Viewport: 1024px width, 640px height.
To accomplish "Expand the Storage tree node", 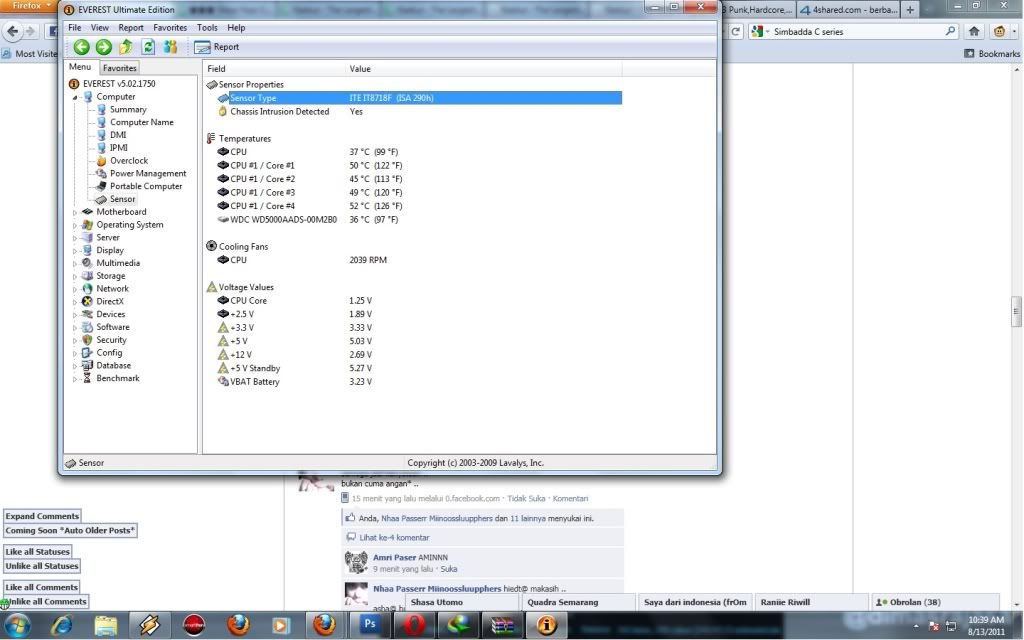I will click(x=74, y=276).
